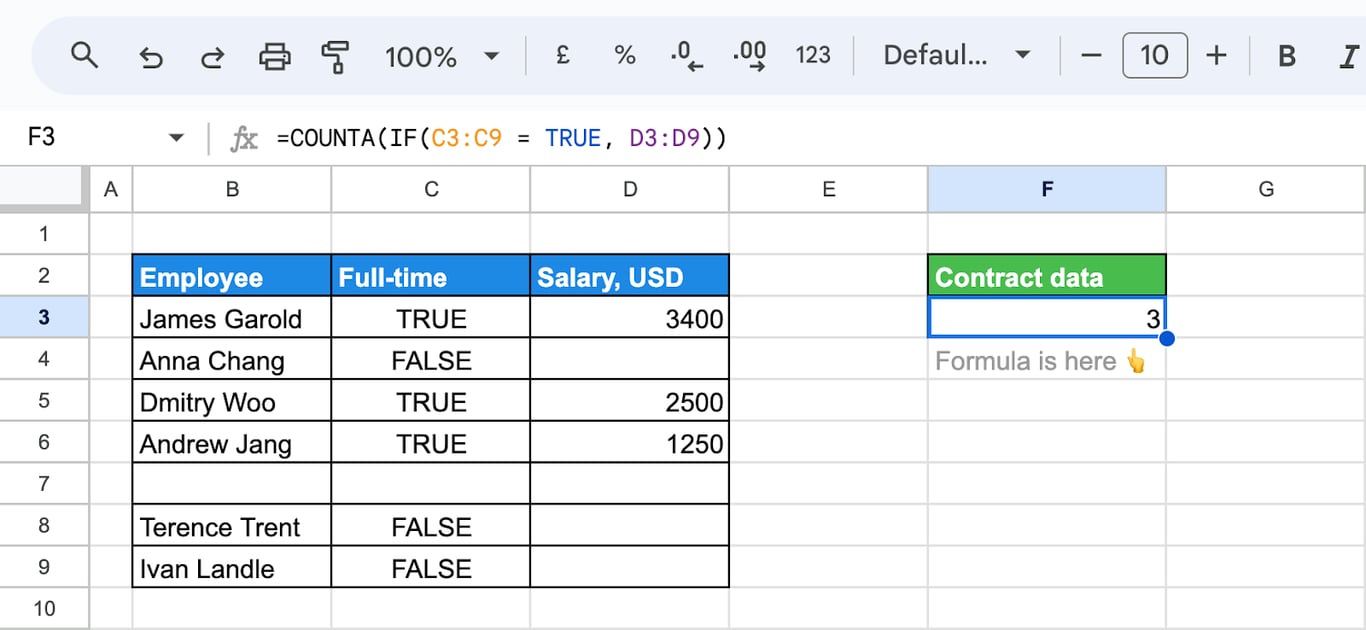Open the search menus magnifier icon
1366x630 pixels.
click(x=85, y=55)
